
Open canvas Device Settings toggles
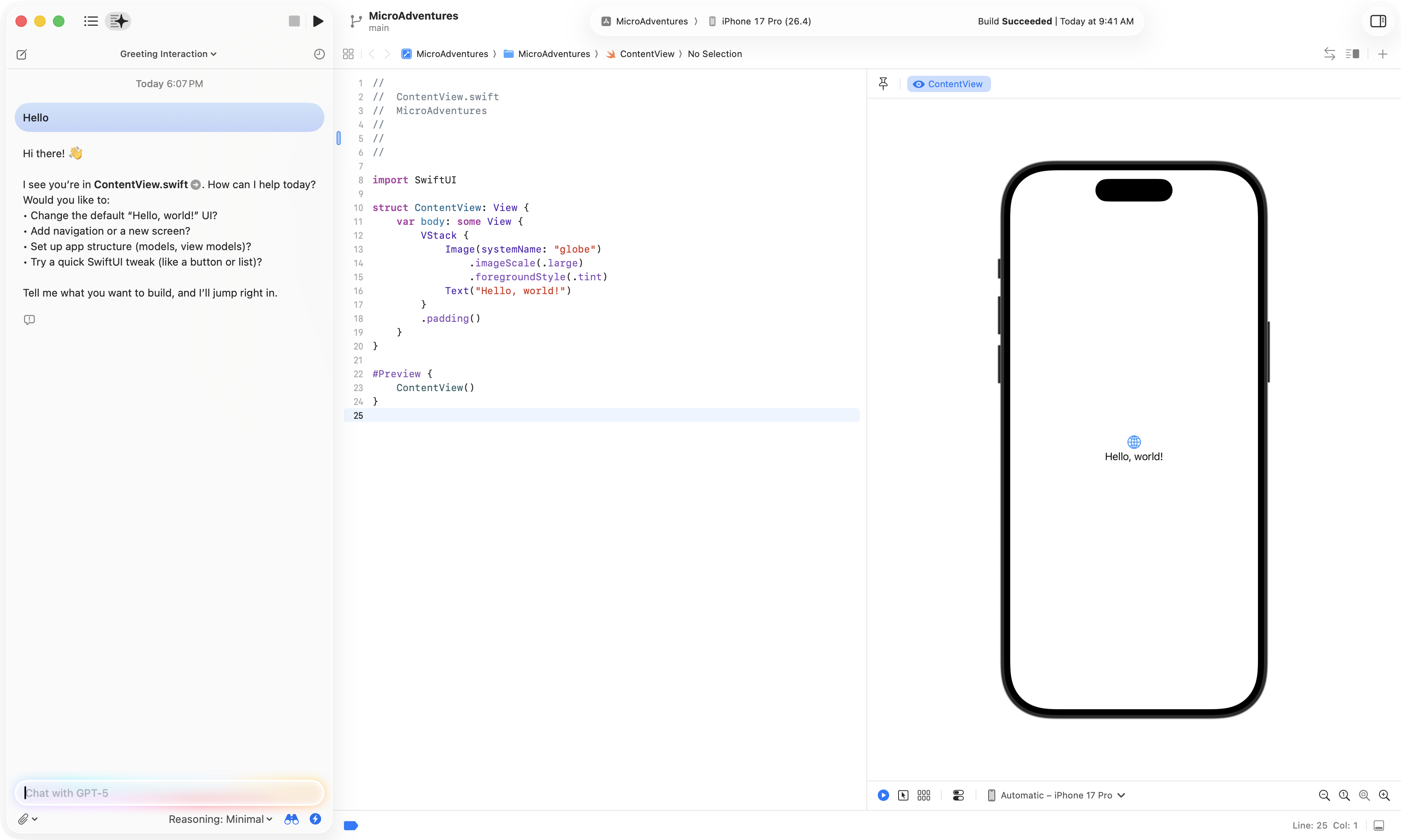point(958,795)
